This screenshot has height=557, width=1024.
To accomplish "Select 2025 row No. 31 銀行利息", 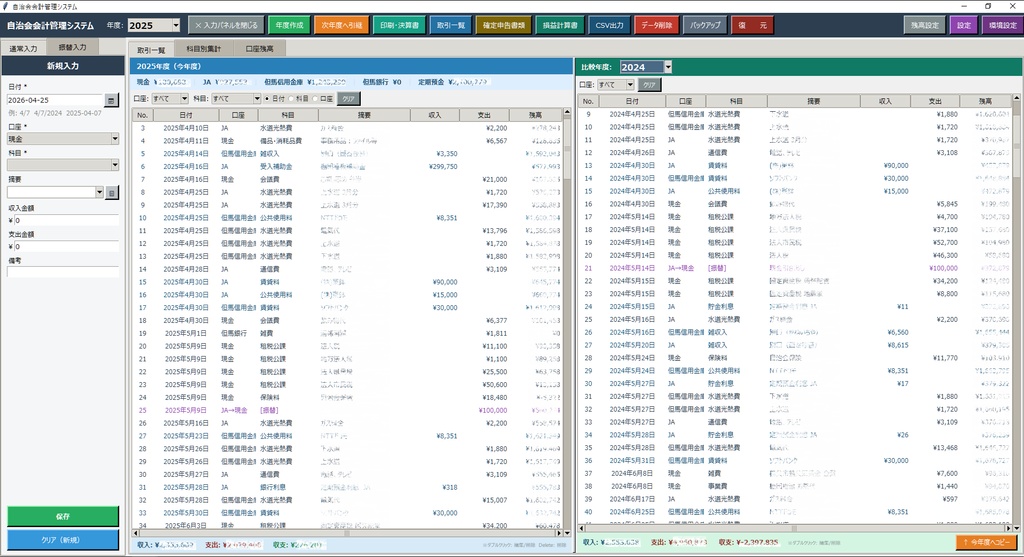I will click(x=347, y=487).
